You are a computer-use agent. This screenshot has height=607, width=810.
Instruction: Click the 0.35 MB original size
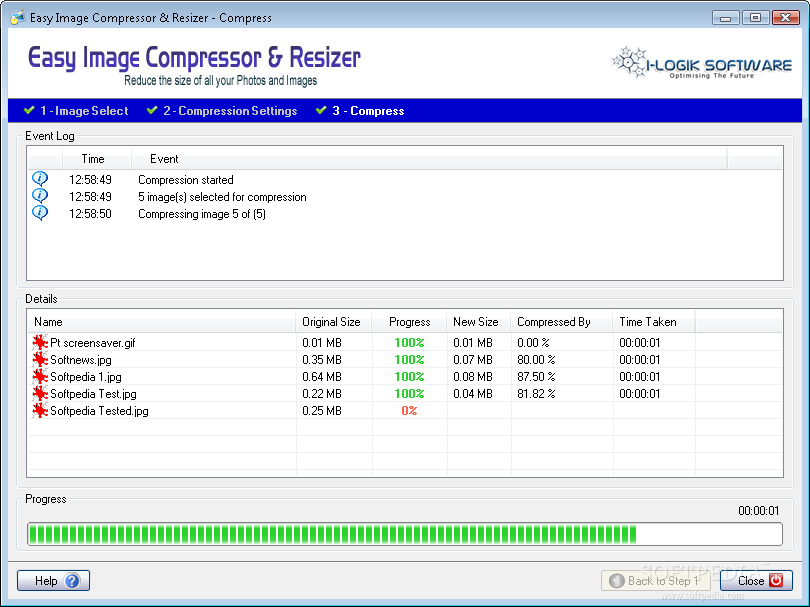[x=322, y=360]
